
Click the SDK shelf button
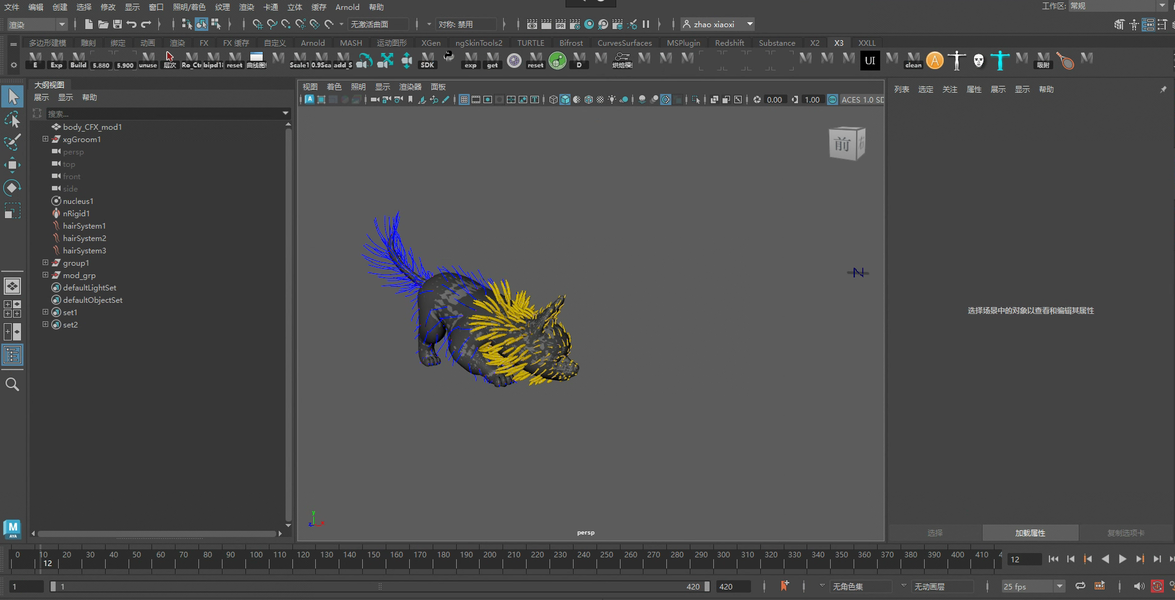click(427, 61)
